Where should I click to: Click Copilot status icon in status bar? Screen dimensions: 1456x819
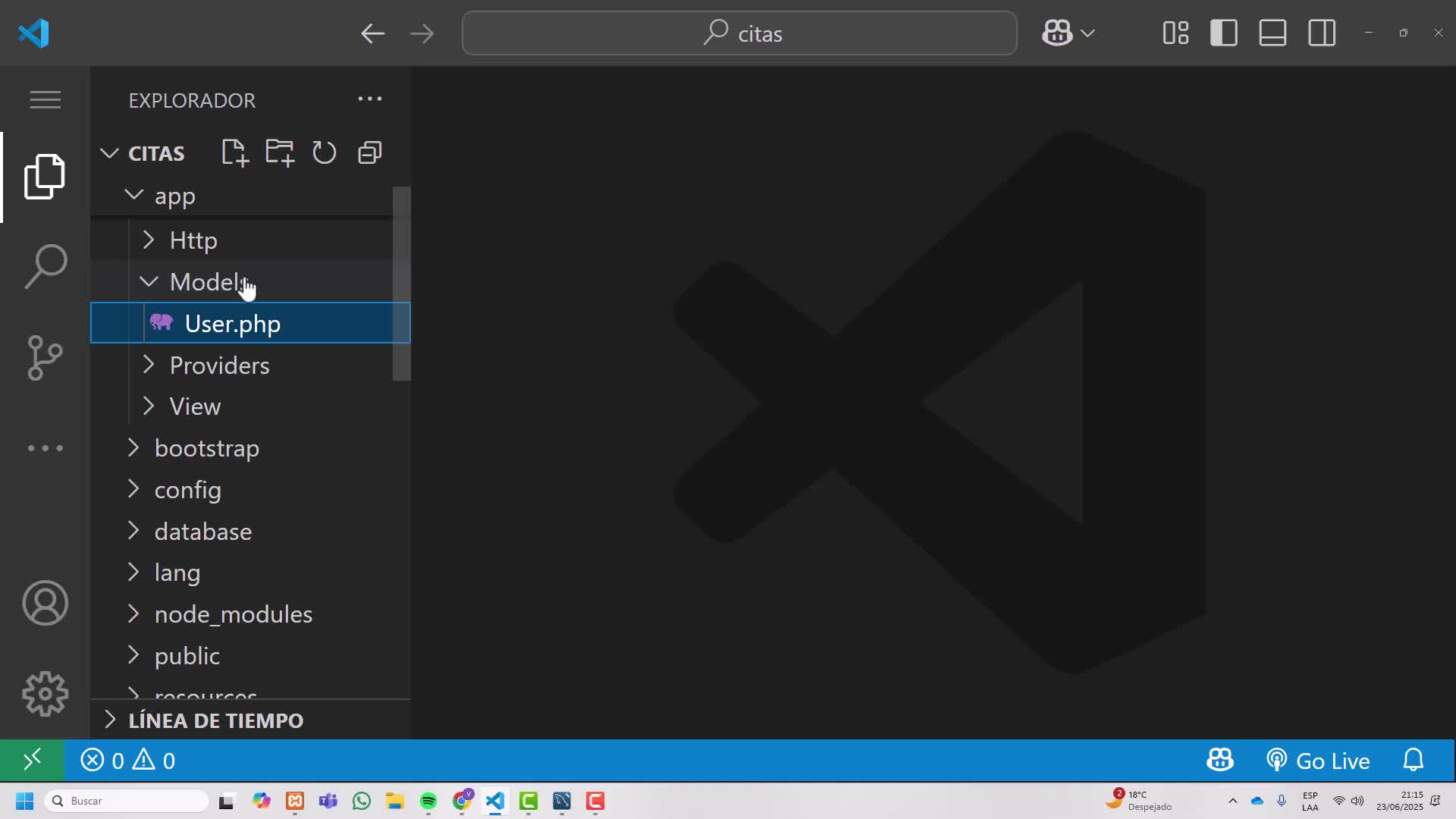1219,760
